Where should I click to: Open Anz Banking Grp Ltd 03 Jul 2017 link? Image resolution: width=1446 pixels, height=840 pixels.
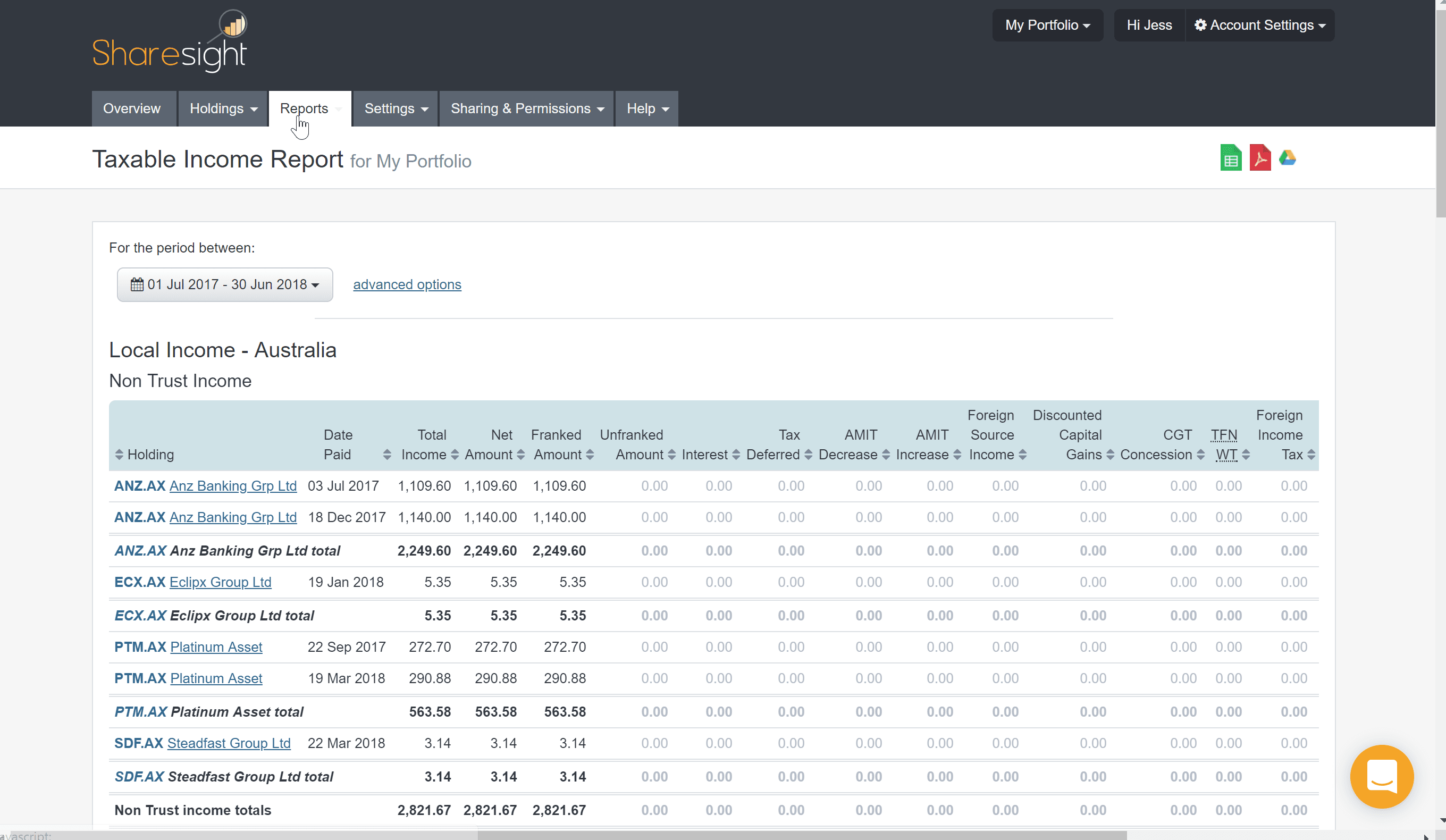233,486
